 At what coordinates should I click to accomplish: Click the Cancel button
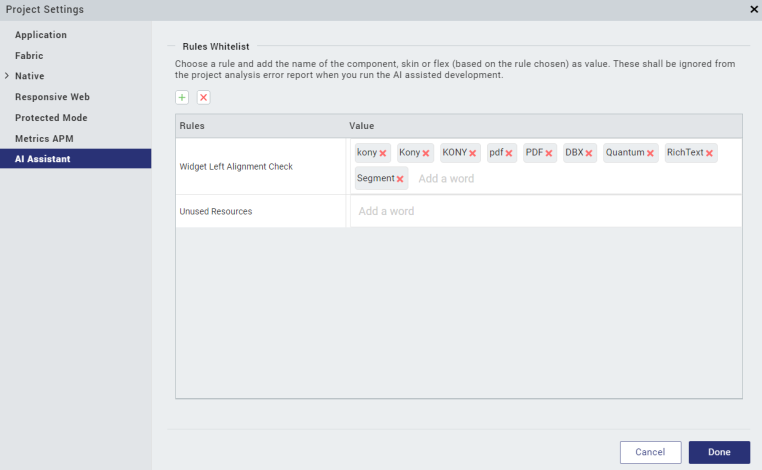[x=650, y=452]
